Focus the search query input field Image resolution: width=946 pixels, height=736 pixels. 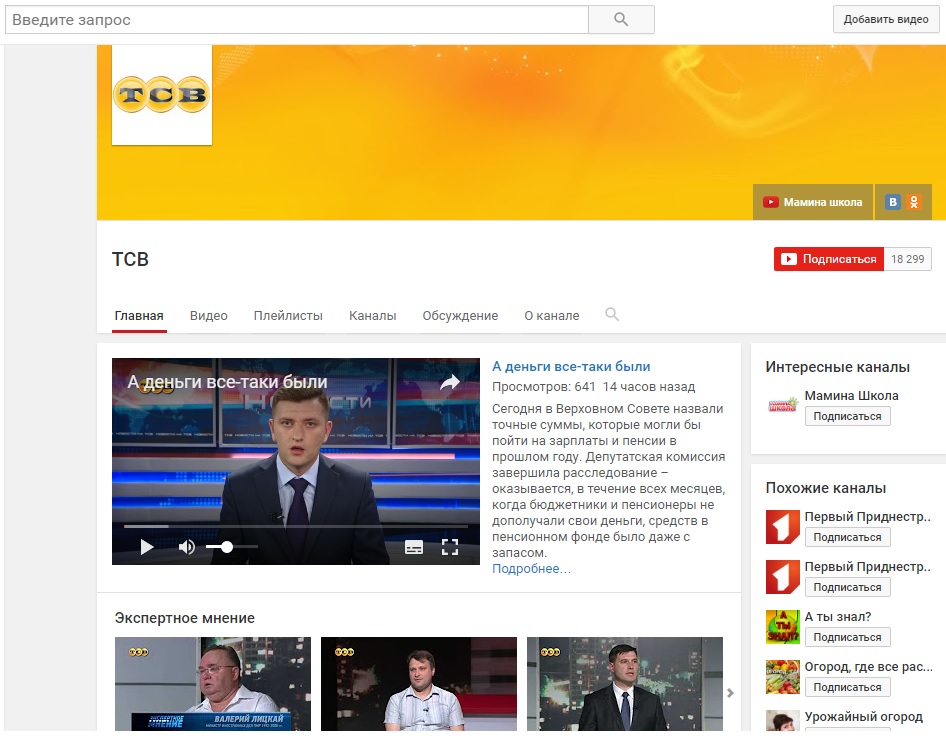[x=297, y=19]
